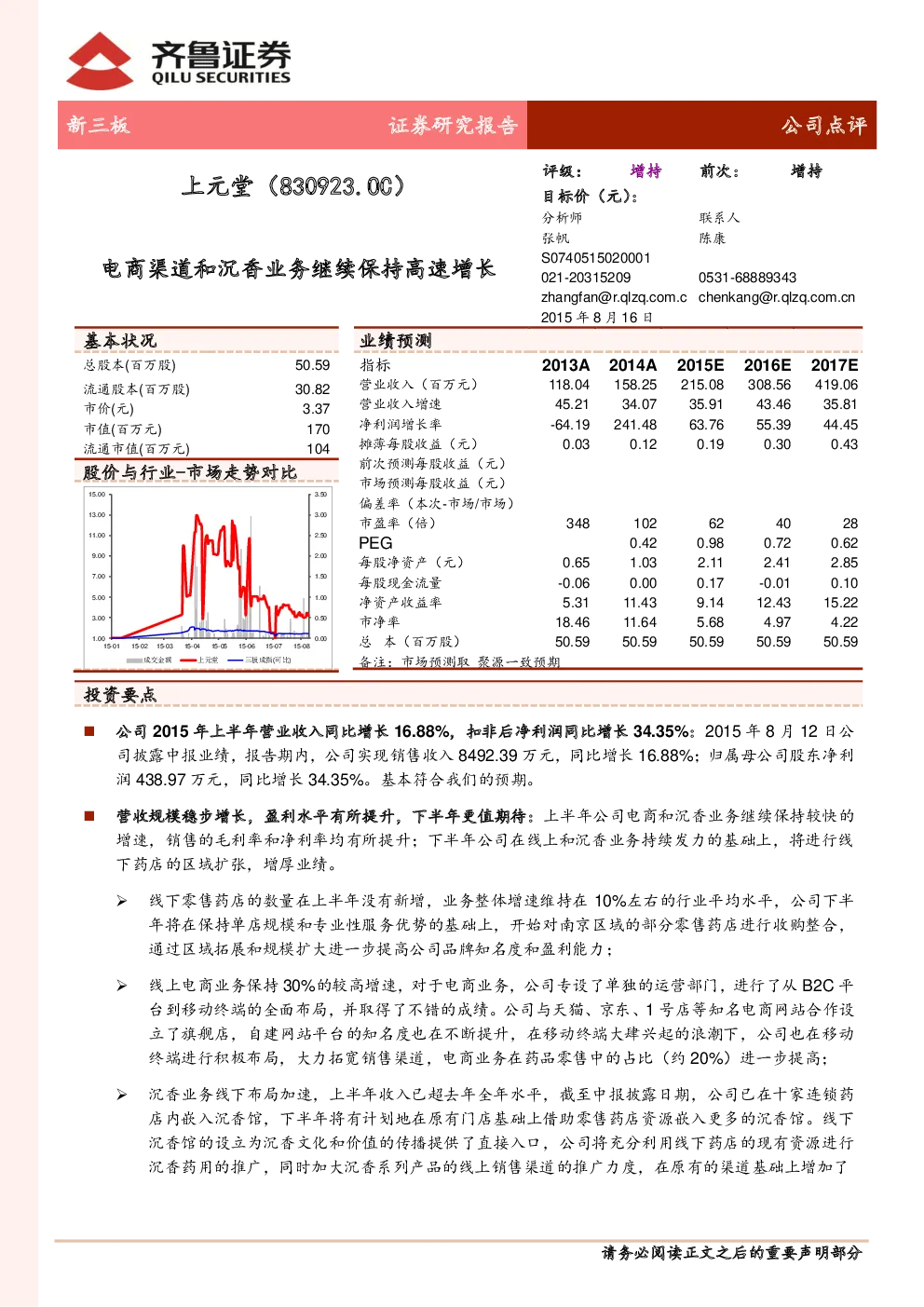Viewport: 924px width, 1307px height.
Task: Click the 目标价（元） label
Action: (x=591, y=196)
